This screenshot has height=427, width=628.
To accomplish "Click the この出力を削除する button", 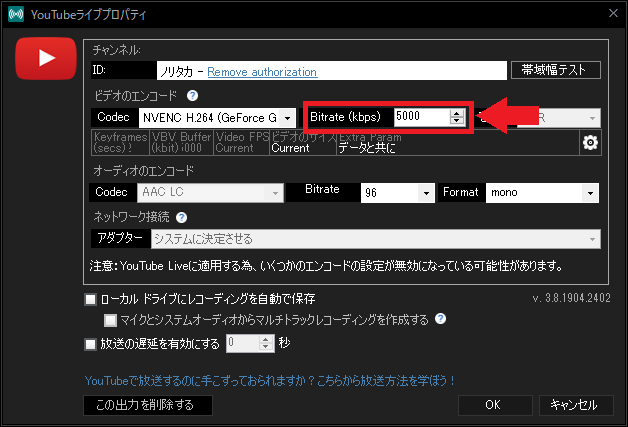I will point(148,405).
